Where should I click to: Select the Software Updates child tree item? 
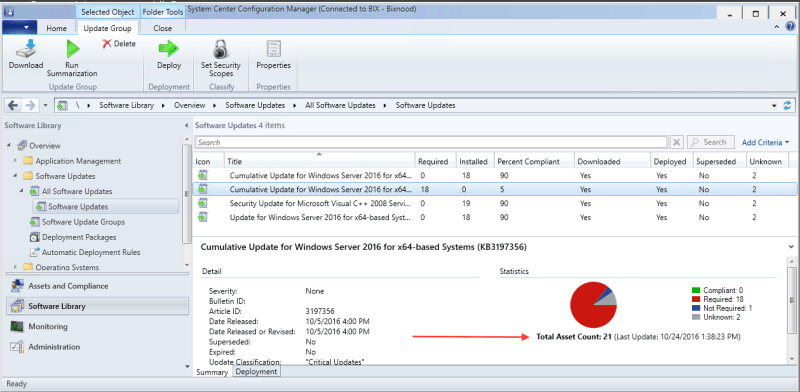point(106,207)
